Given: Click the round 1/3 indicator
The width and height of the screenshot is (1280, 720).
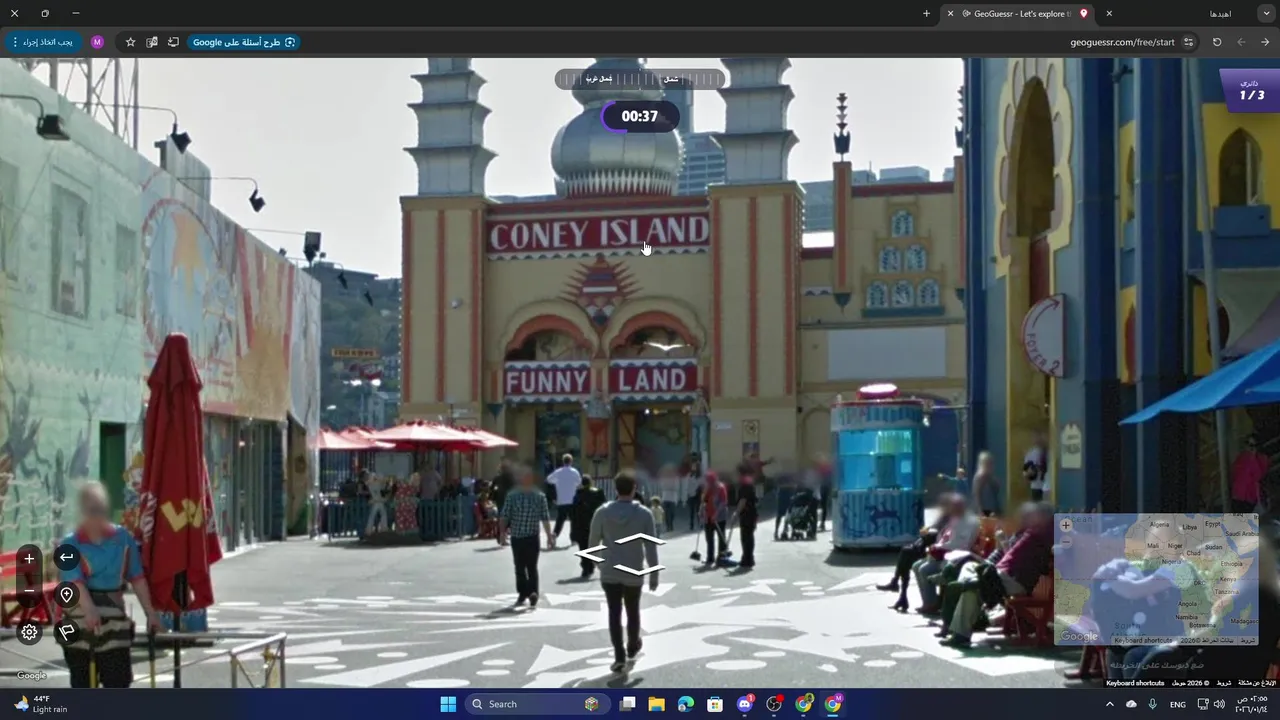Looking at the screenshot, I should point(1251,90).
